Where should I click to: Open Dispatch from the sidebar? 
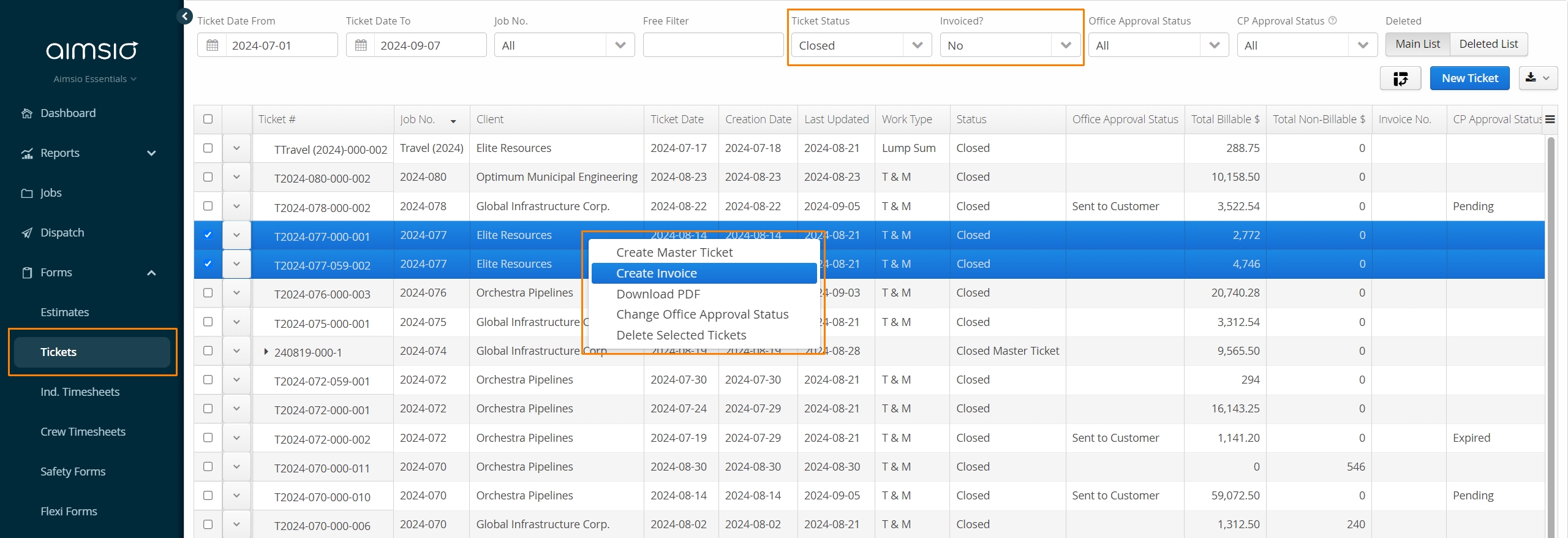click(62, 233)
